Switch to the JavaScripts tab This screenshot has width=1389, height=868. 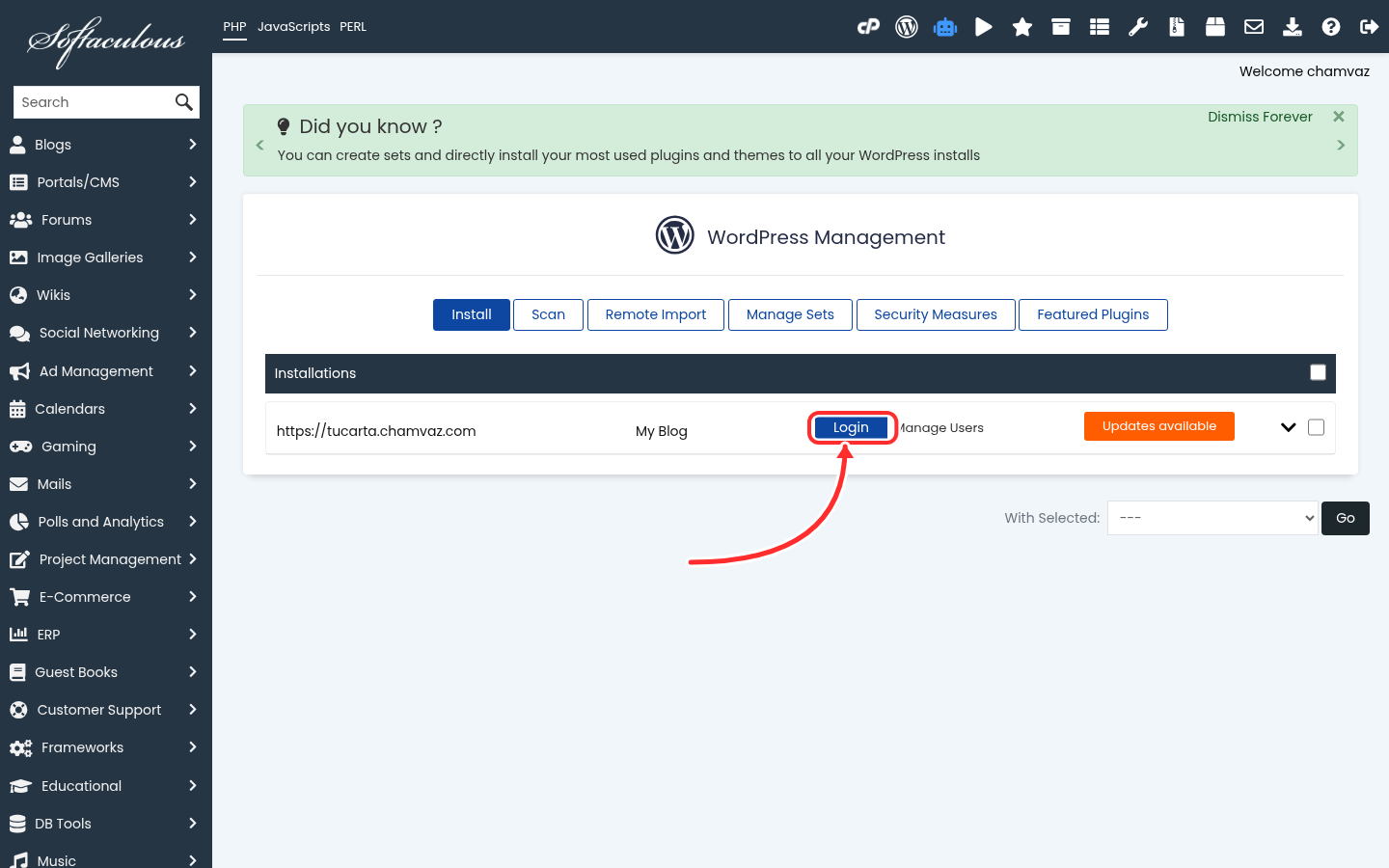[x=293, y=27]
